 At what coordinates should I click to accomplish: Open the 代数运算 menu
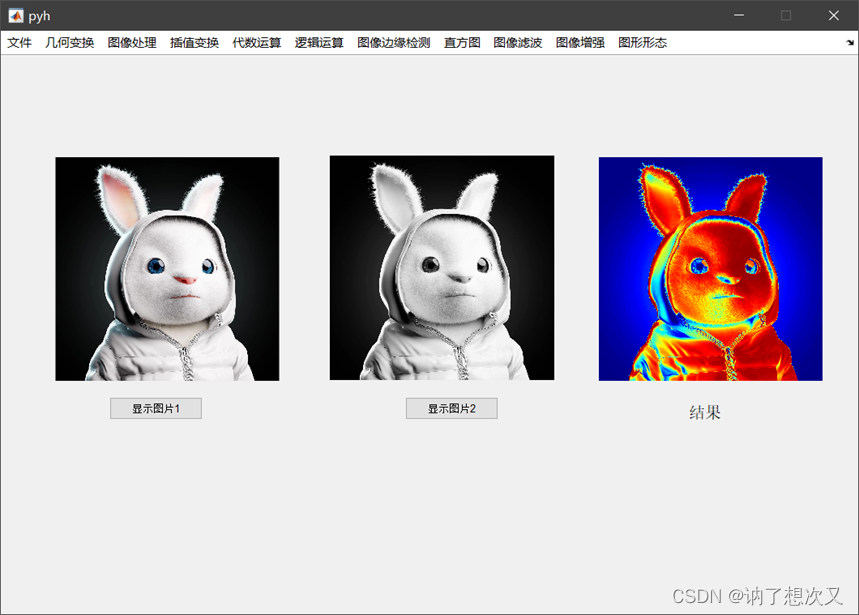point(257,43)
